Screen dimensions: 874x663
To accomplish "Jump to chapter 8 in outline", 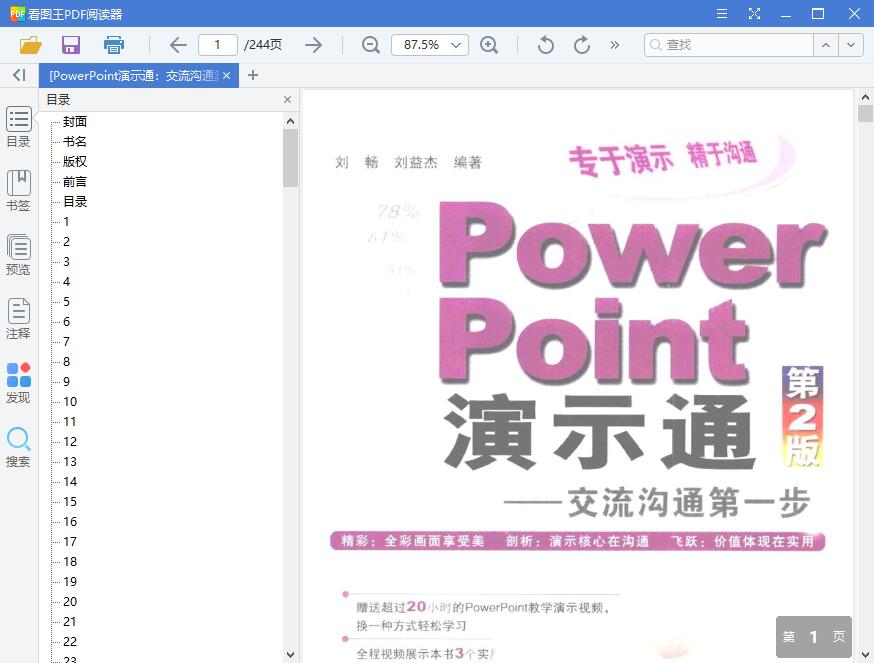I will [x=66, y=361].
